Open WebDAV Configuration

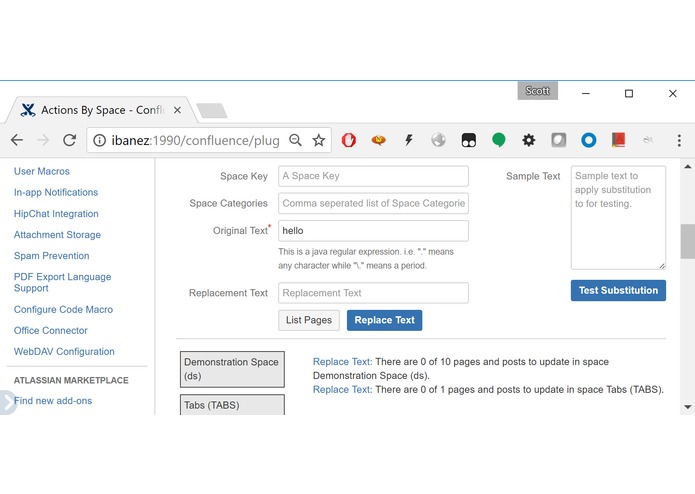pos(64,351)
